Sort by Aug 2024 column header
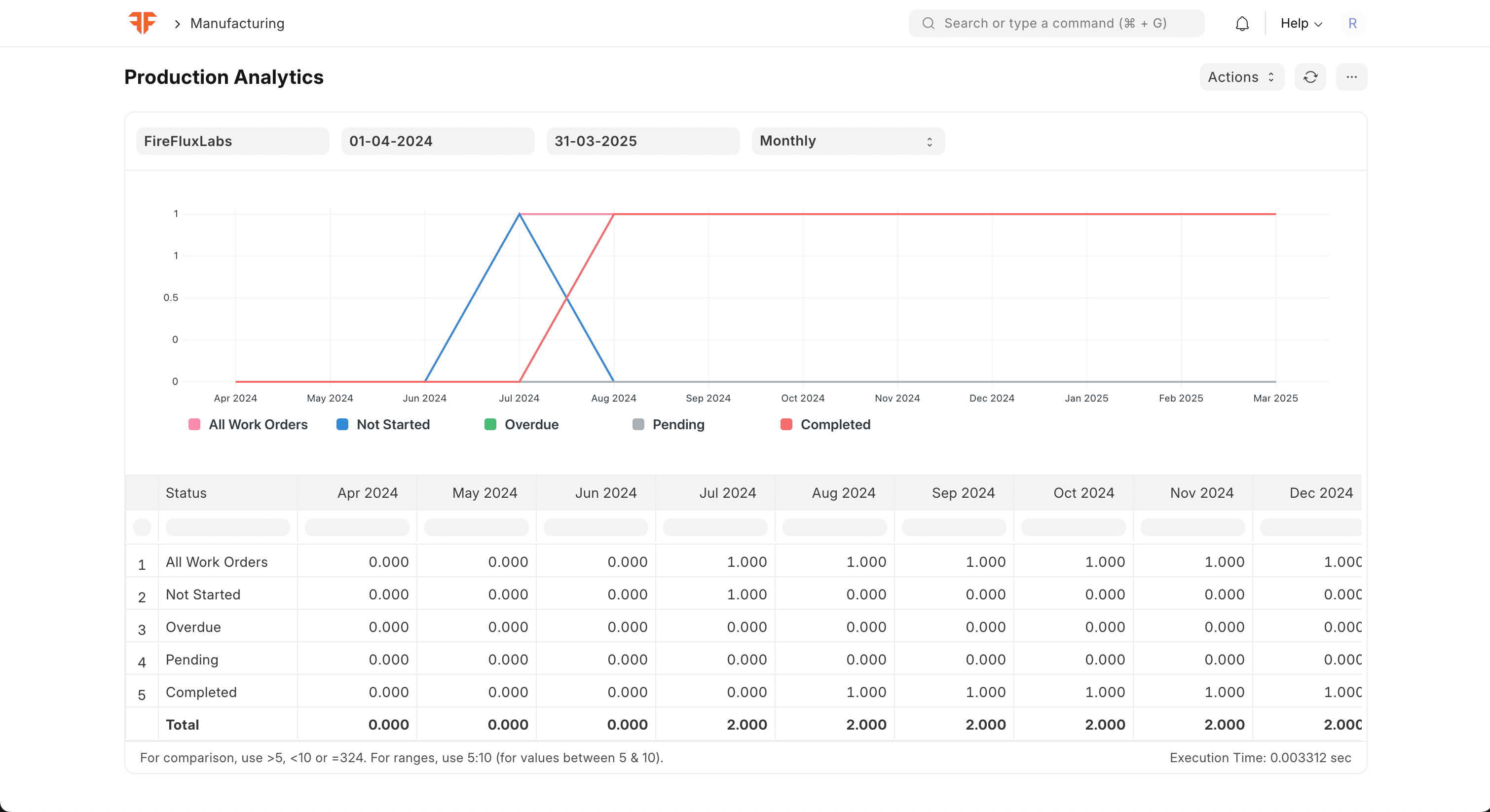The height and width of the screenshot is (812, 1490). pos(835,493)
